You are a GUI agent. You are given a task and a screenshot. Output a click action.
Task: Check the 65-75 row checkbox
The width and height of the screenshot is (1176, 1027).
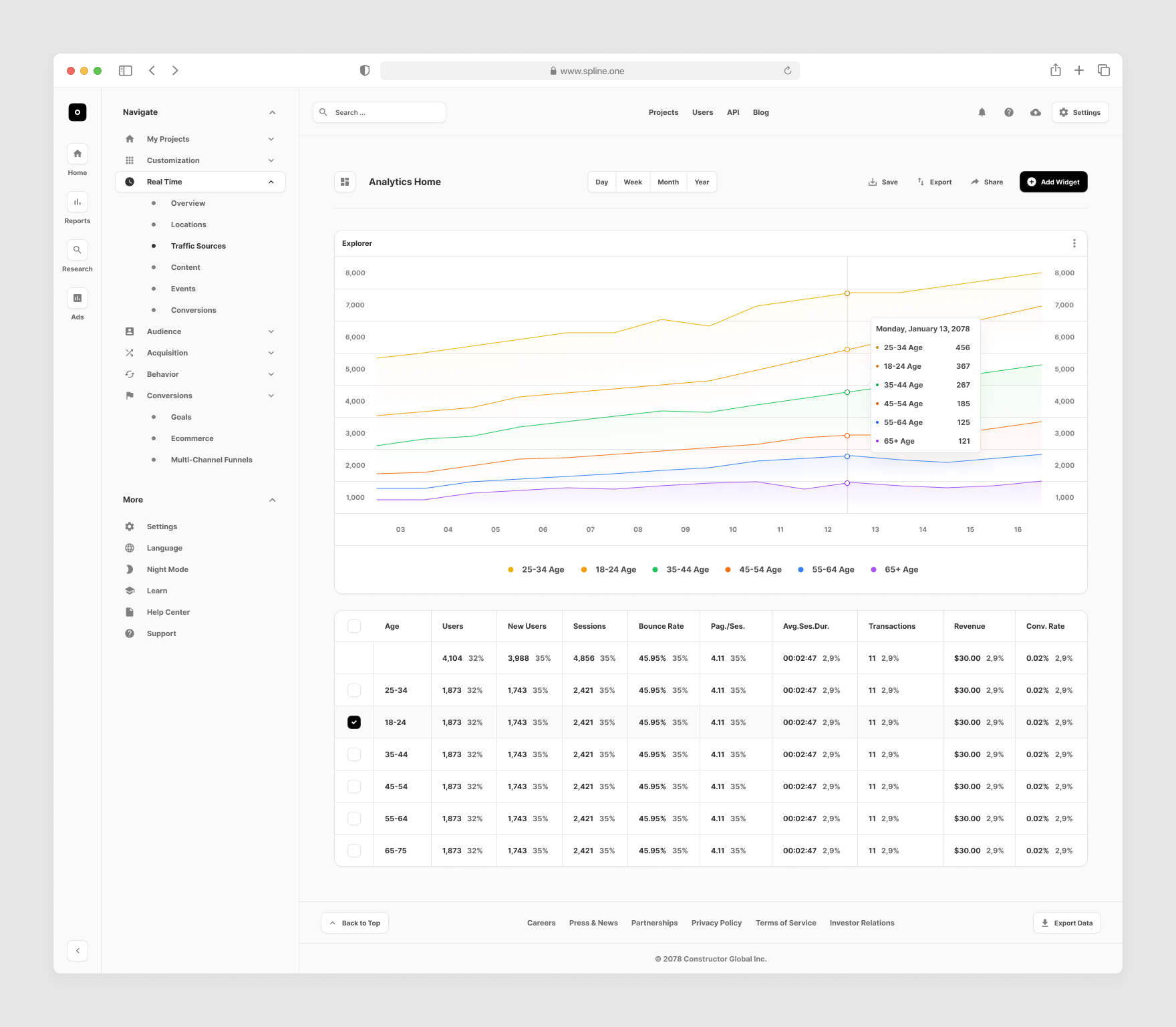pyautogui.click(x=354, y=851)
